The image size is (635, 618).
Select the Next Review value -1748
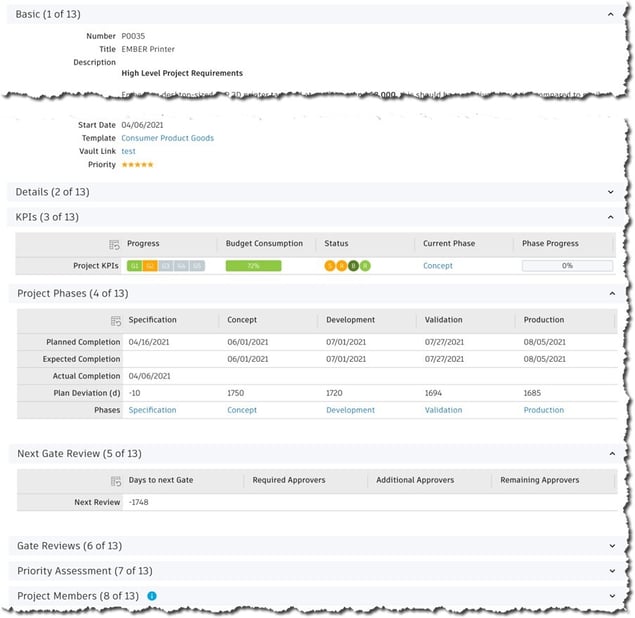[139, 503]
